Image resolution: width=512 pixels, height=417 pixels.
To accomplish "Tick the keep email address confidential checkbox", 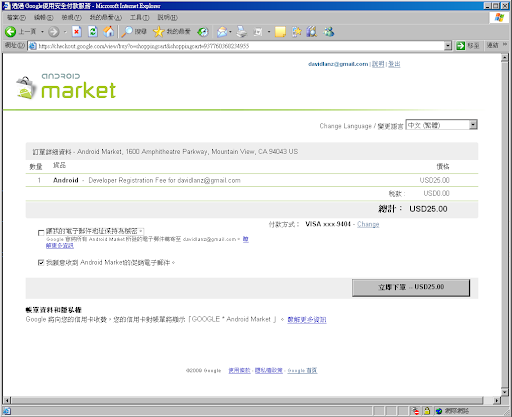I will (41, 232).
